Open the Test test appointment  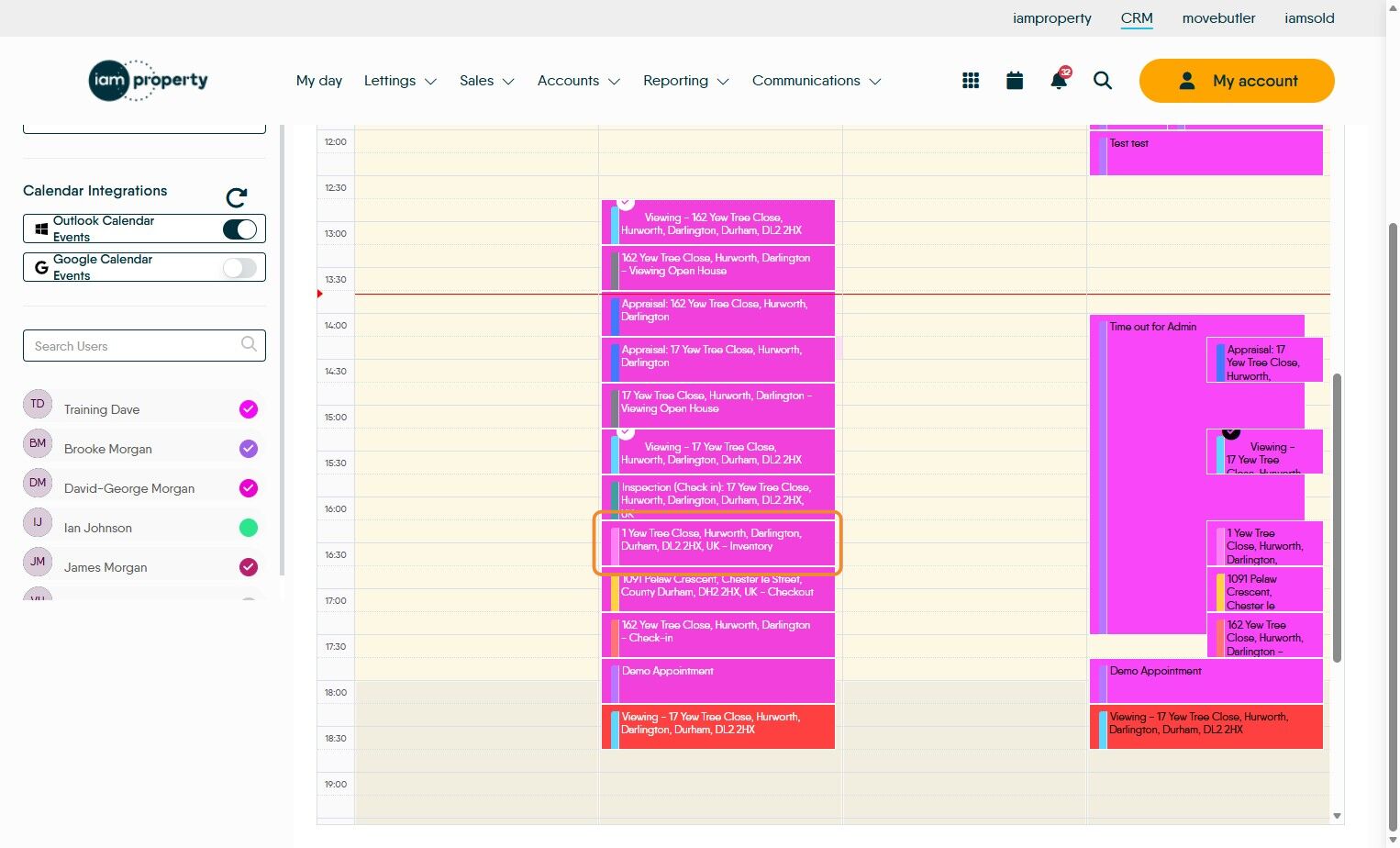pyautogui.click(x=1206, y=152)
